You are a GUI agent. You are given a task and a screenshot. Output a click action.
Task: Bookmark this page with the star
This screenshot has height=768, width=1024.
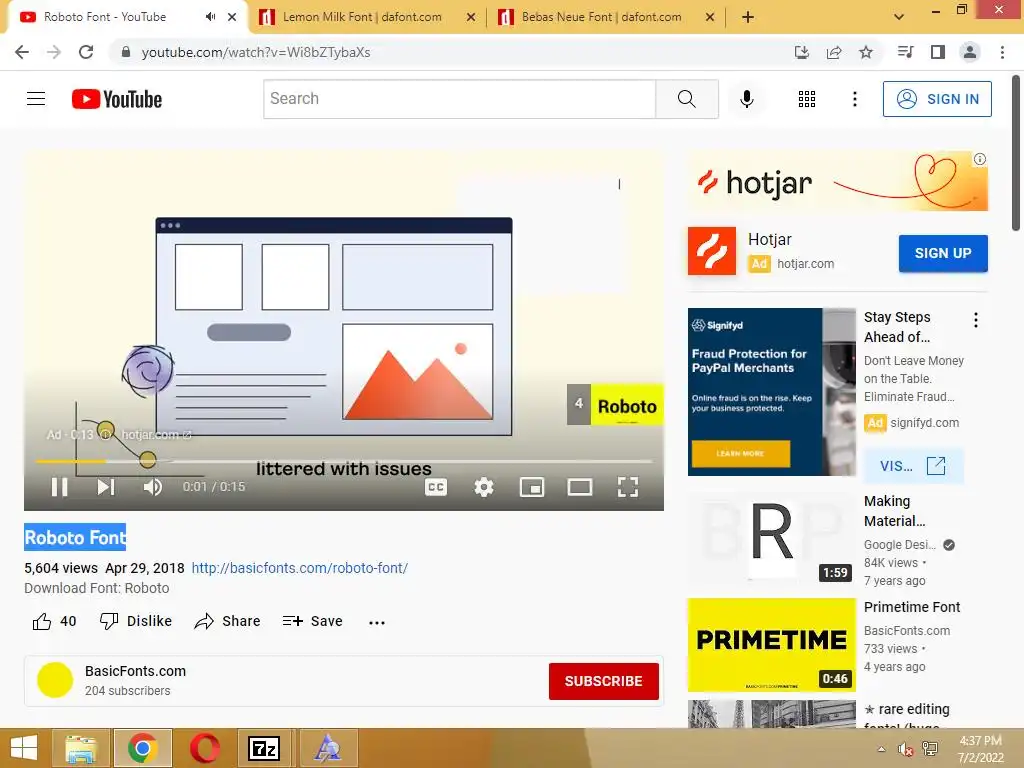(866, 52)
